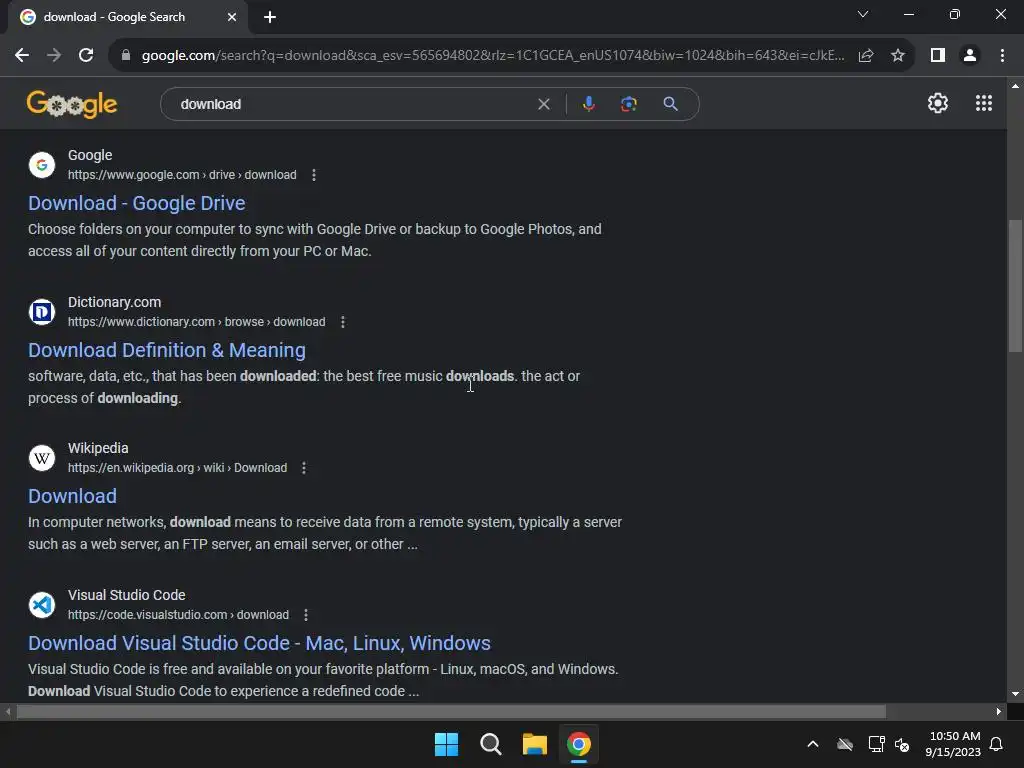Screen dimensions: 1024x768
Task: Click the scroll up arrow
Action: [x=1015, y=86]
